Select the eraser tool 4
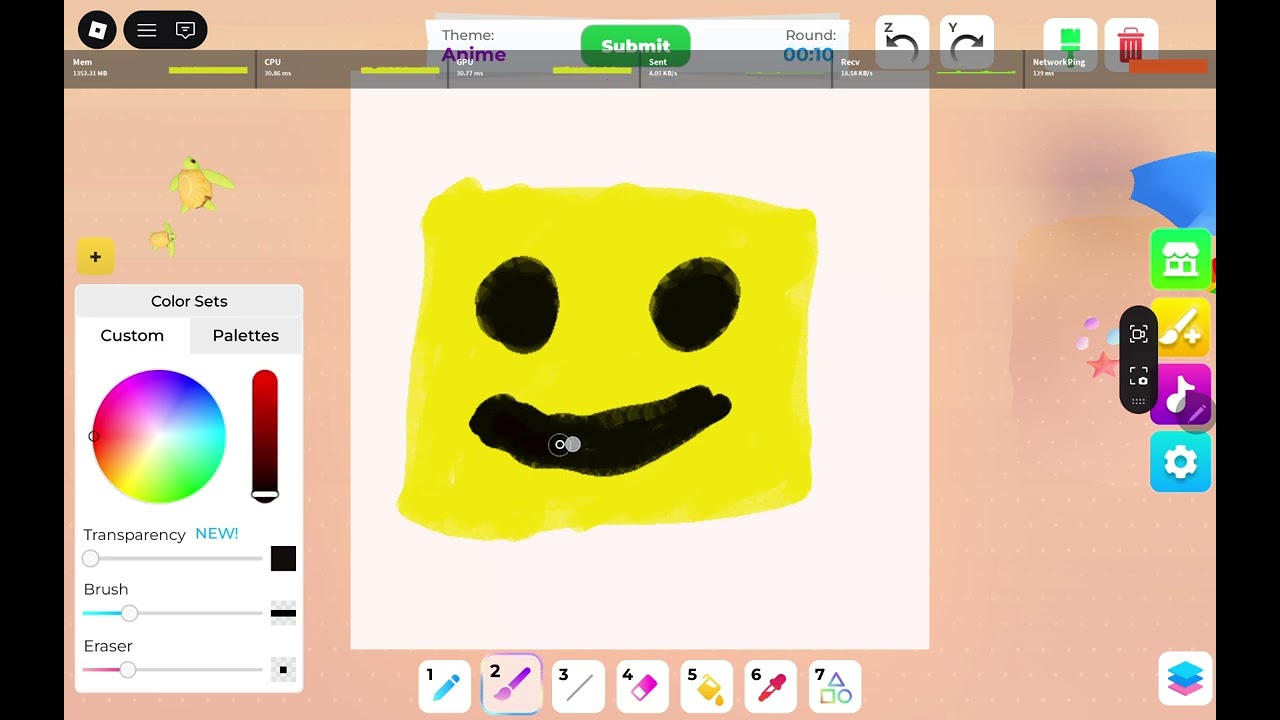Viewport: 1280px width, 720px height. [x=643, y=686]
